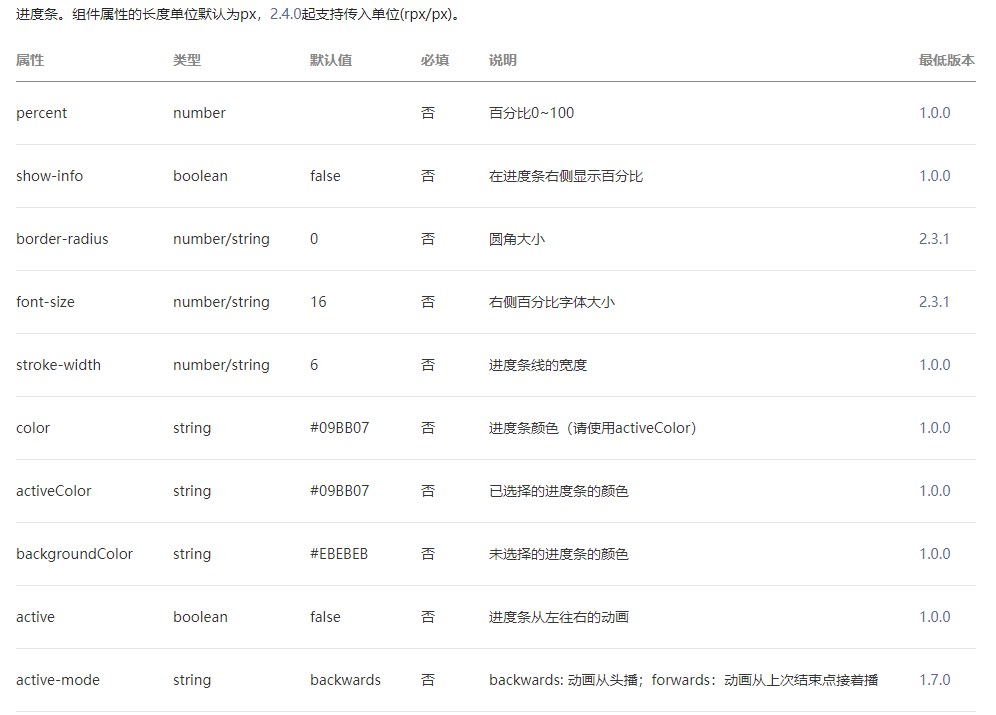Click the active-mode property name
996x715 pixels.
[56, 679]
